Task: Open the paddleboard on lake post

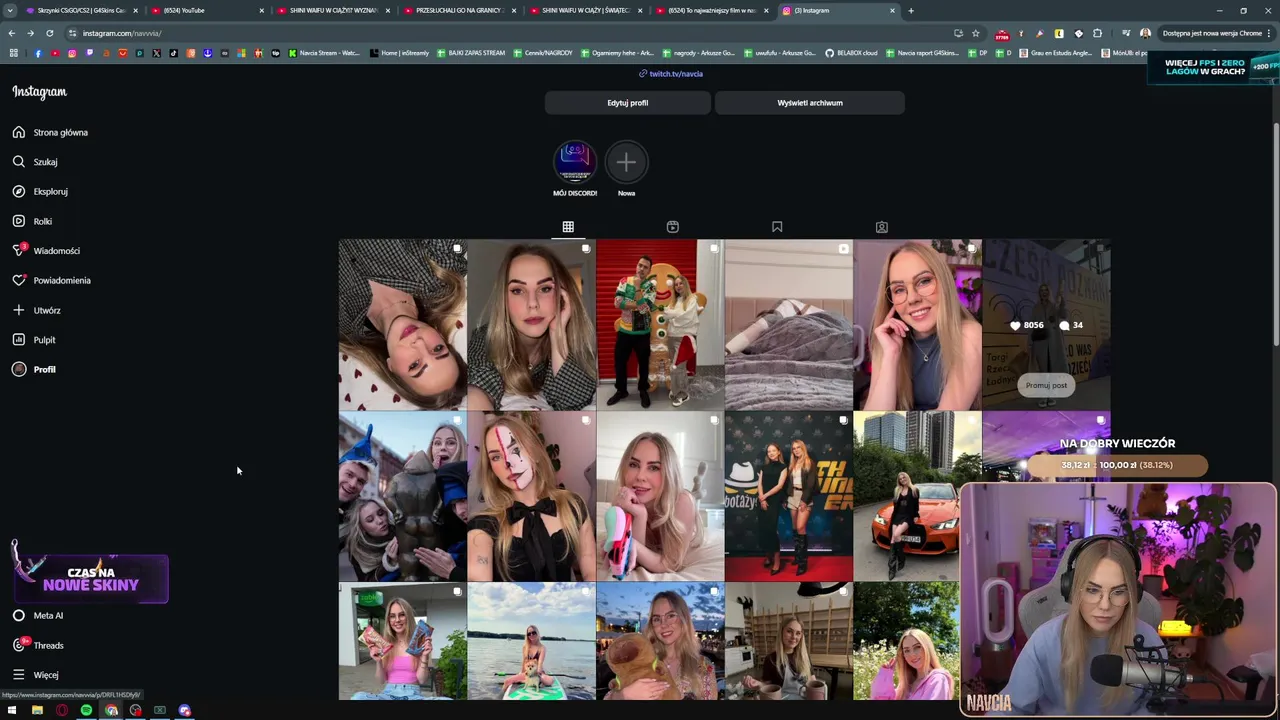Action: (531, 641)
